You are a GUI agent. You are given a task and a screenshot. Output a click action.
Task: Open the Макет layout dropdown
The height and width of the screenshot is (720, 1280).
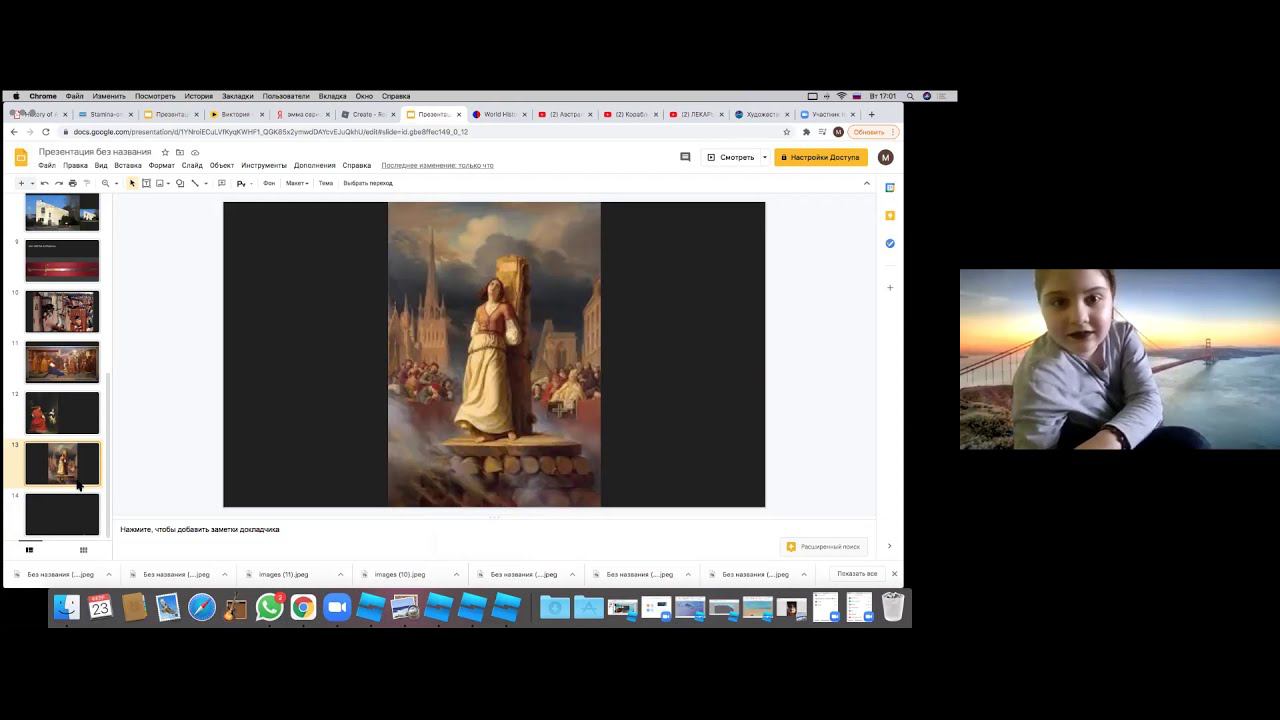[x=297, y=183]
